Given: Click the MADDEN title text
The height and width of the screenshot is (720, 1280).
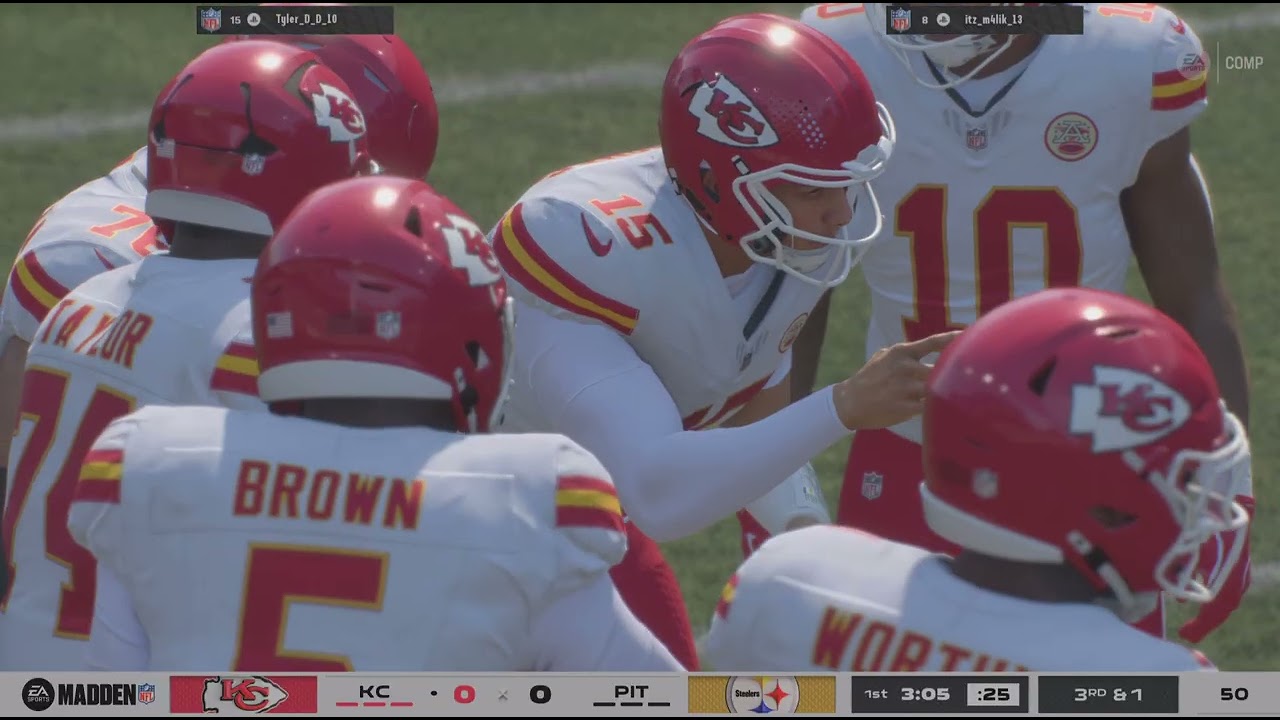Looking at the screenshot, I should (97, 694).
